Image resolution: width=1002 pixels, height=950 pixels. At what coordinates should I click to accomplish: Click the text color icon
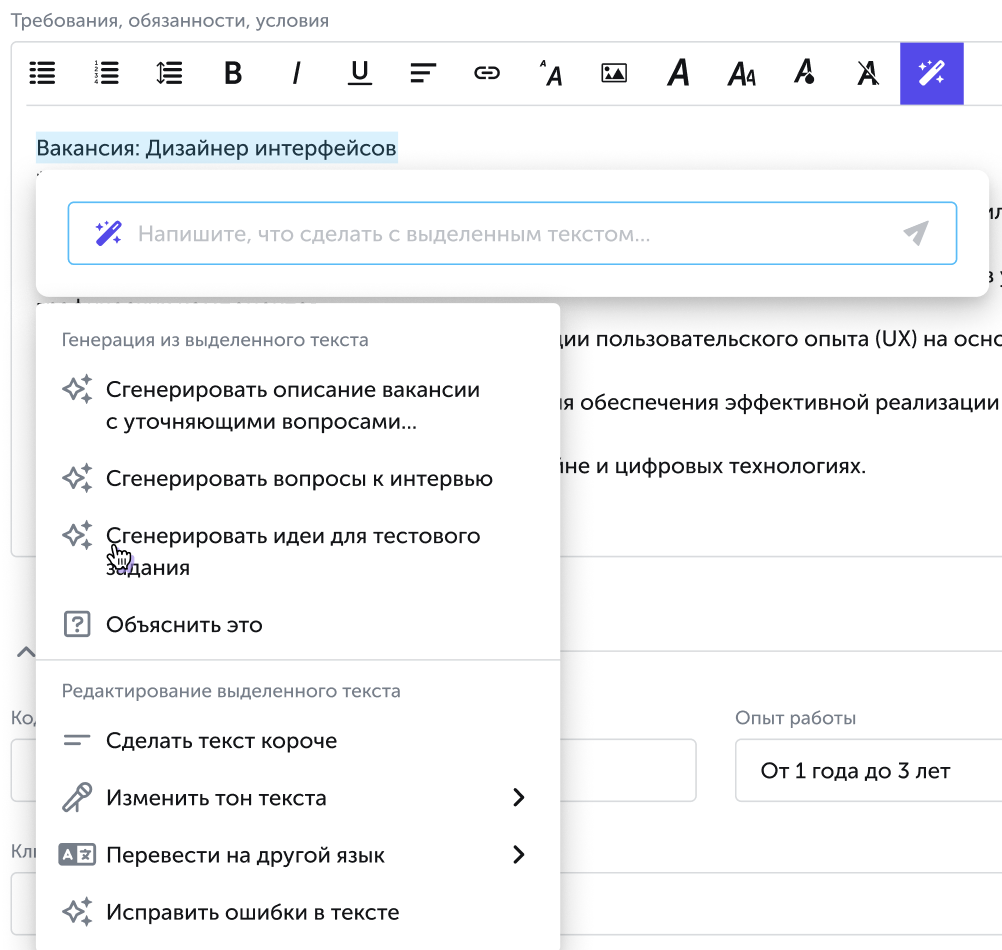coord(804,73)
